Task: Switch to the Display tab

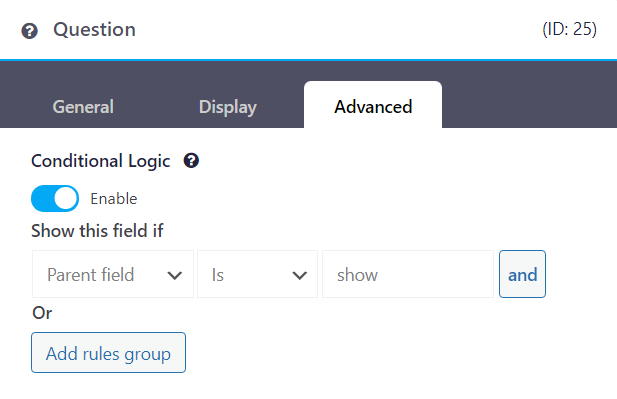Action: pyautogui.click(x=227, y=107)
